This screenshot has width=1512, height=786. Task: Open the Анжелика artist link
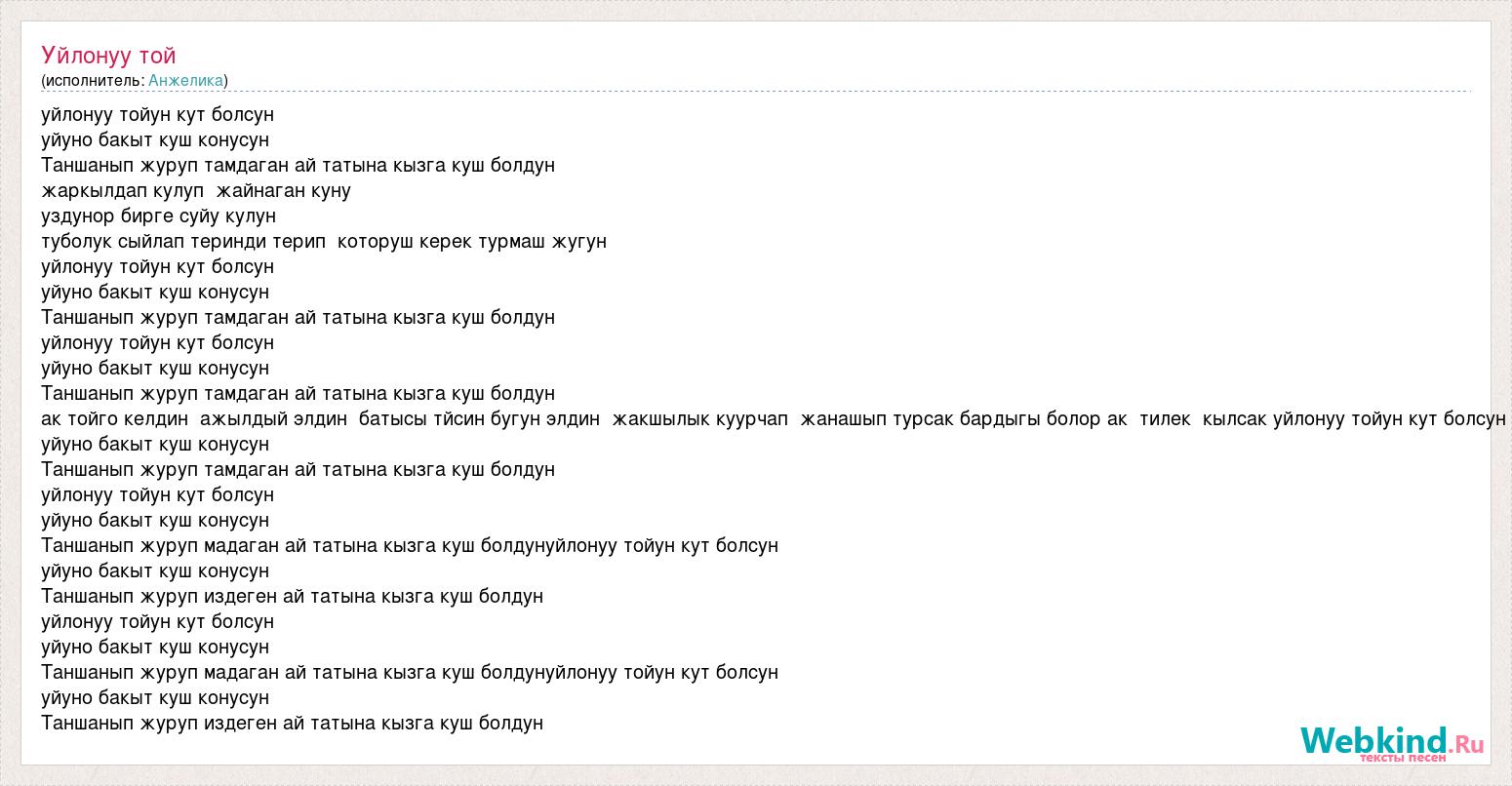point(185,80)
